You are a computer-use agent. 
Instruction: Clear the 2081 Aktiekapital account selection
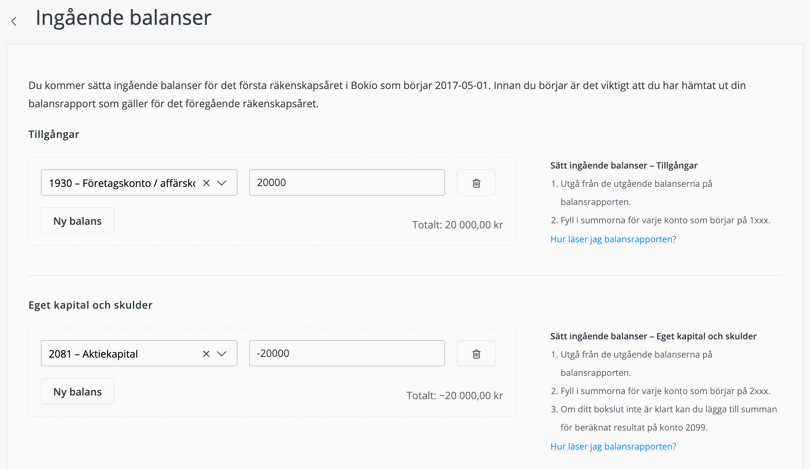coord(206,354)
